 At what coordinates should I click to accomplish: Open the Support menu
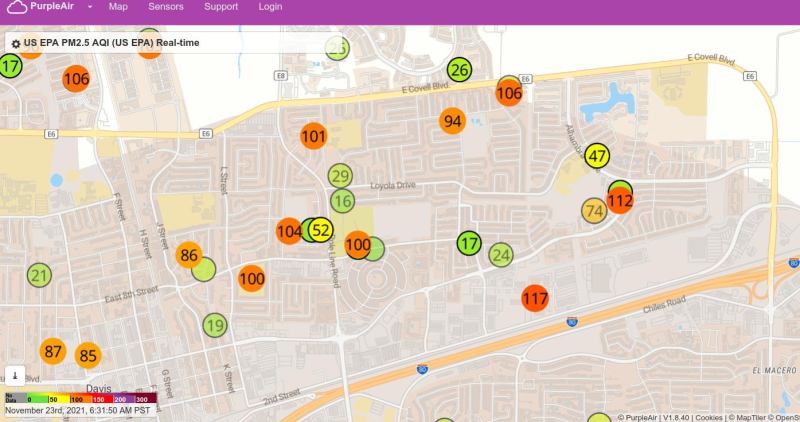coord(220,7)
